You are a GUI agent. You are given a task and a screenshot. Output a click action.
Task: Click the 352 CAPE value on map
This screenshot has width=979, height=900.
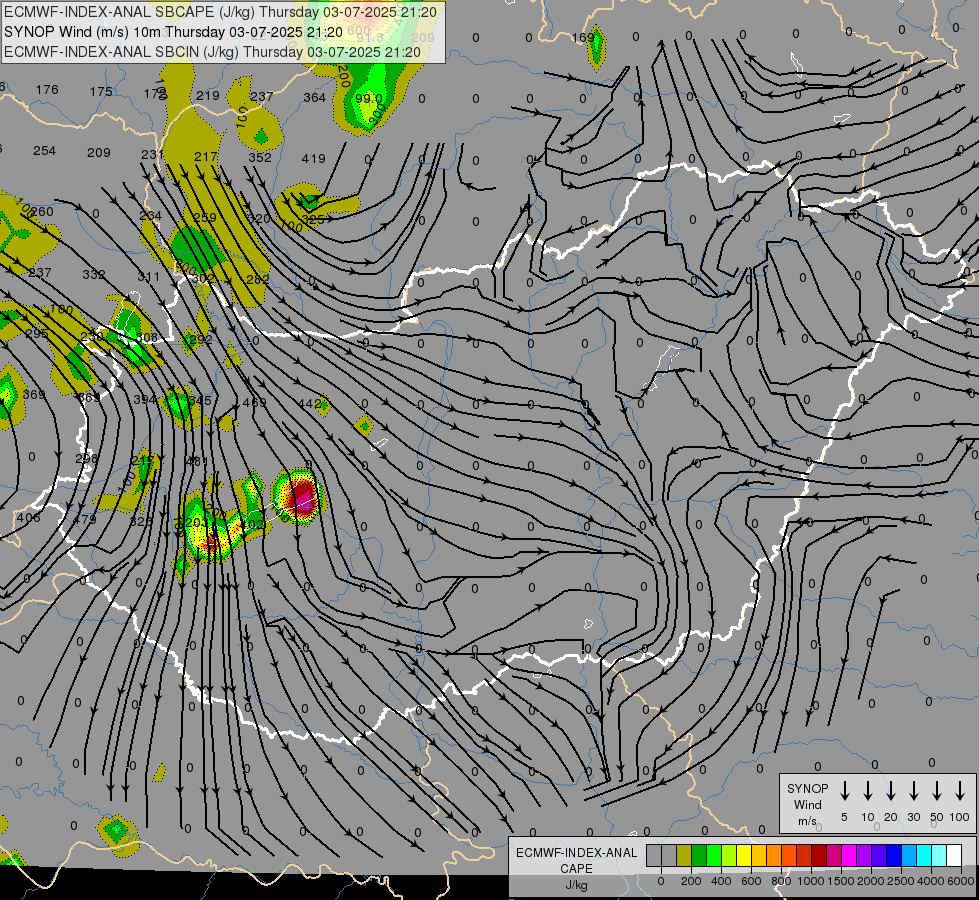coord(260,157)
